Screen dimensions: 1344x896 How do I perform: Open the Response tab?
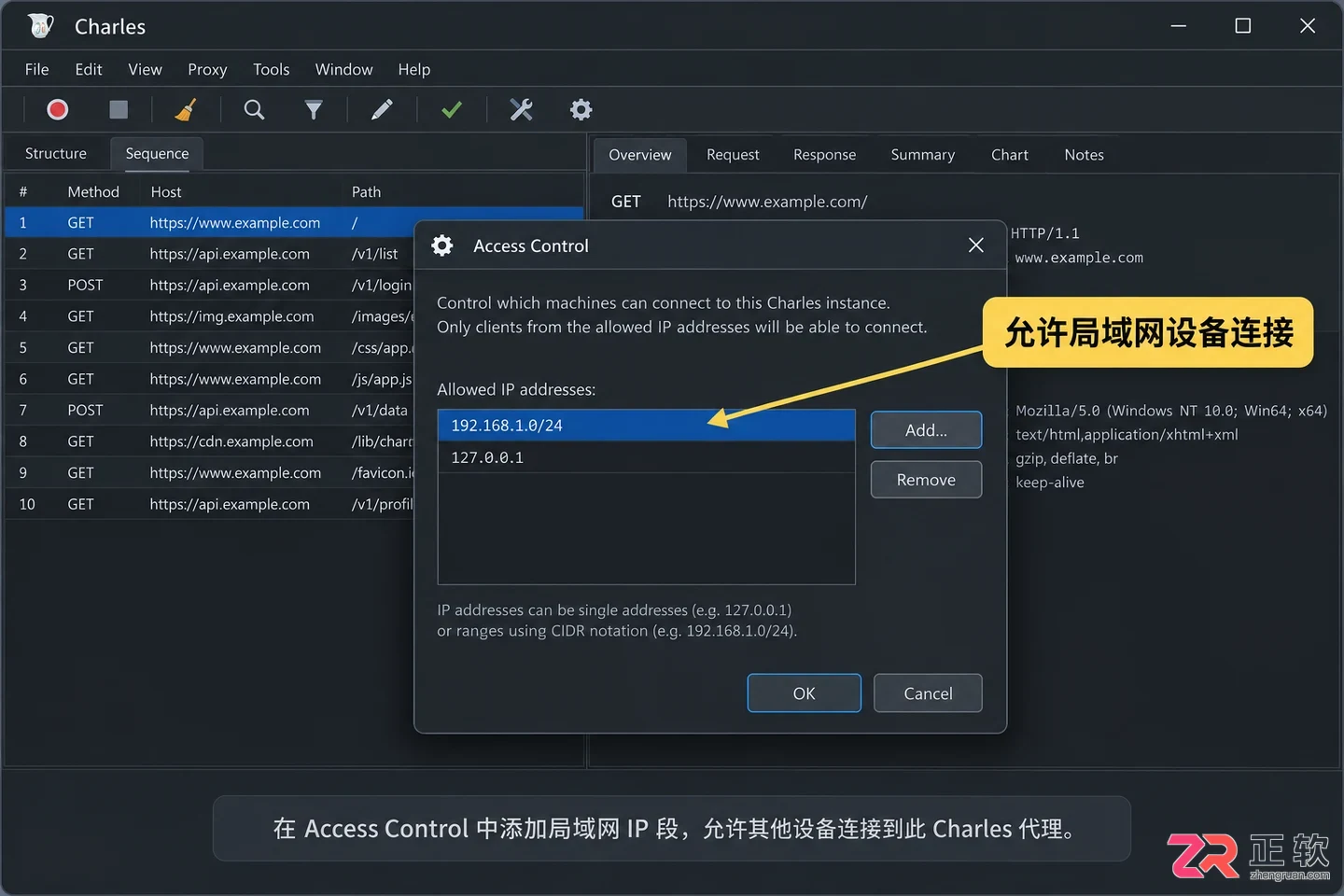click(x=824, y=155)
